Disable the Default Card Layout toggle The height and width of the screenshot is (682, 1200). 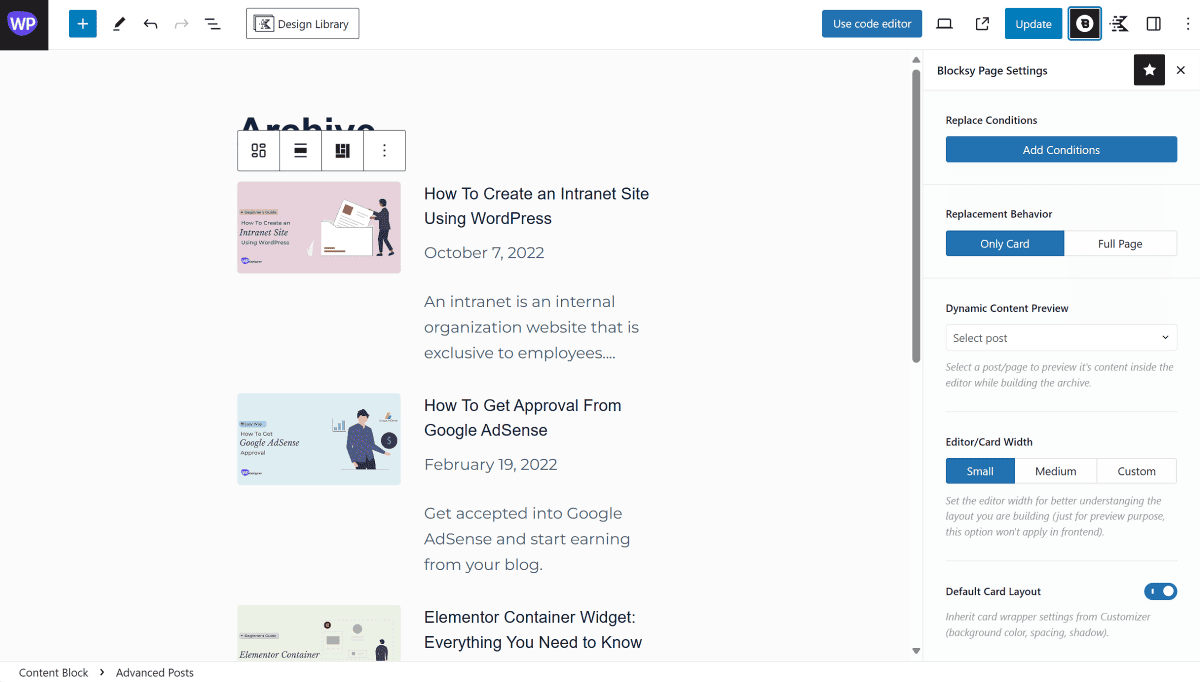tap(1160, 591)
